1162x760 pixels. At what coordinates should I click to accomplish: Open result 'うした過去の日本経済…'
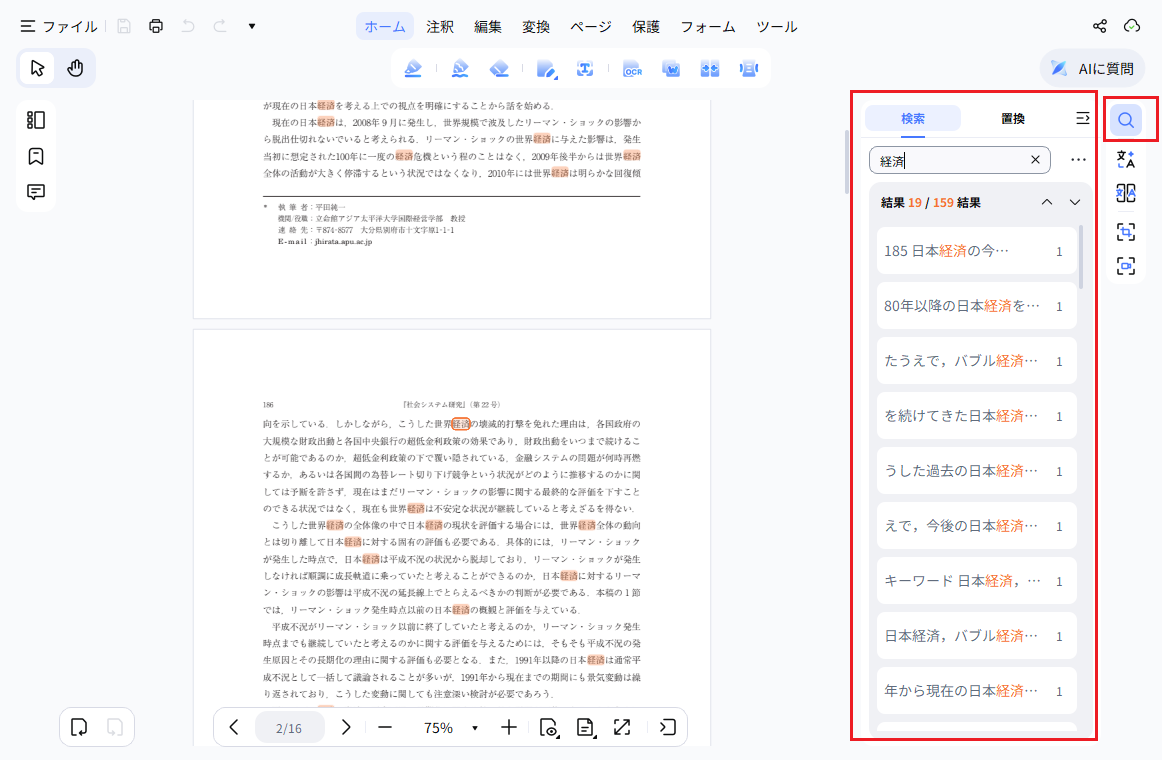point(977,471)
